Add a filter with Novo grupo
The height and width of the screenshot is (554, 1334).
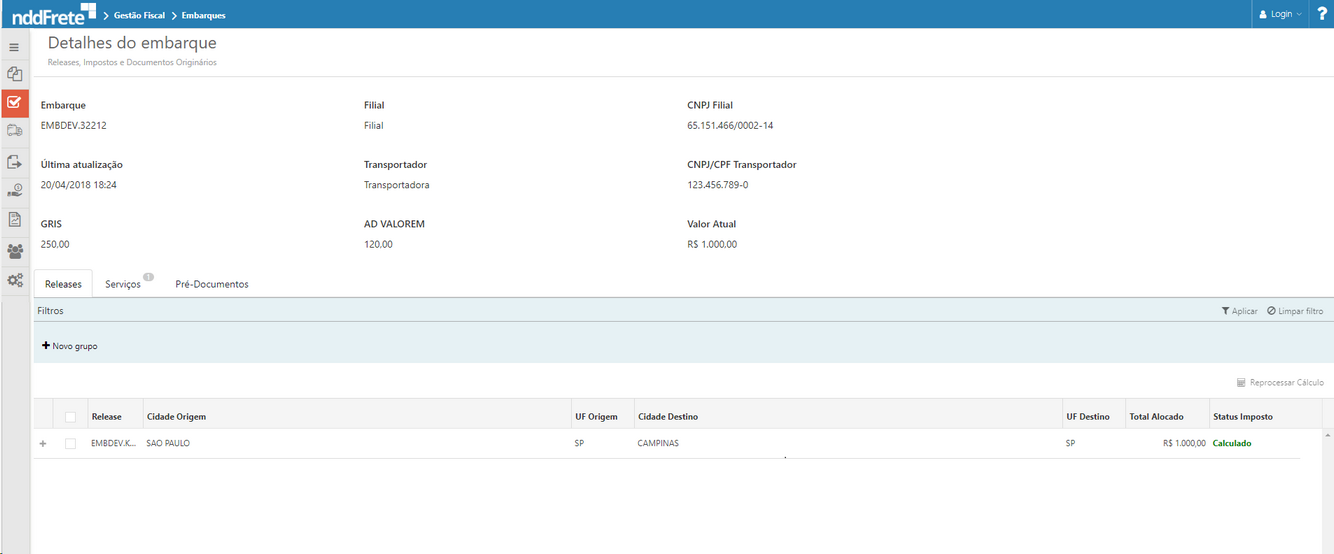(70, 346)
